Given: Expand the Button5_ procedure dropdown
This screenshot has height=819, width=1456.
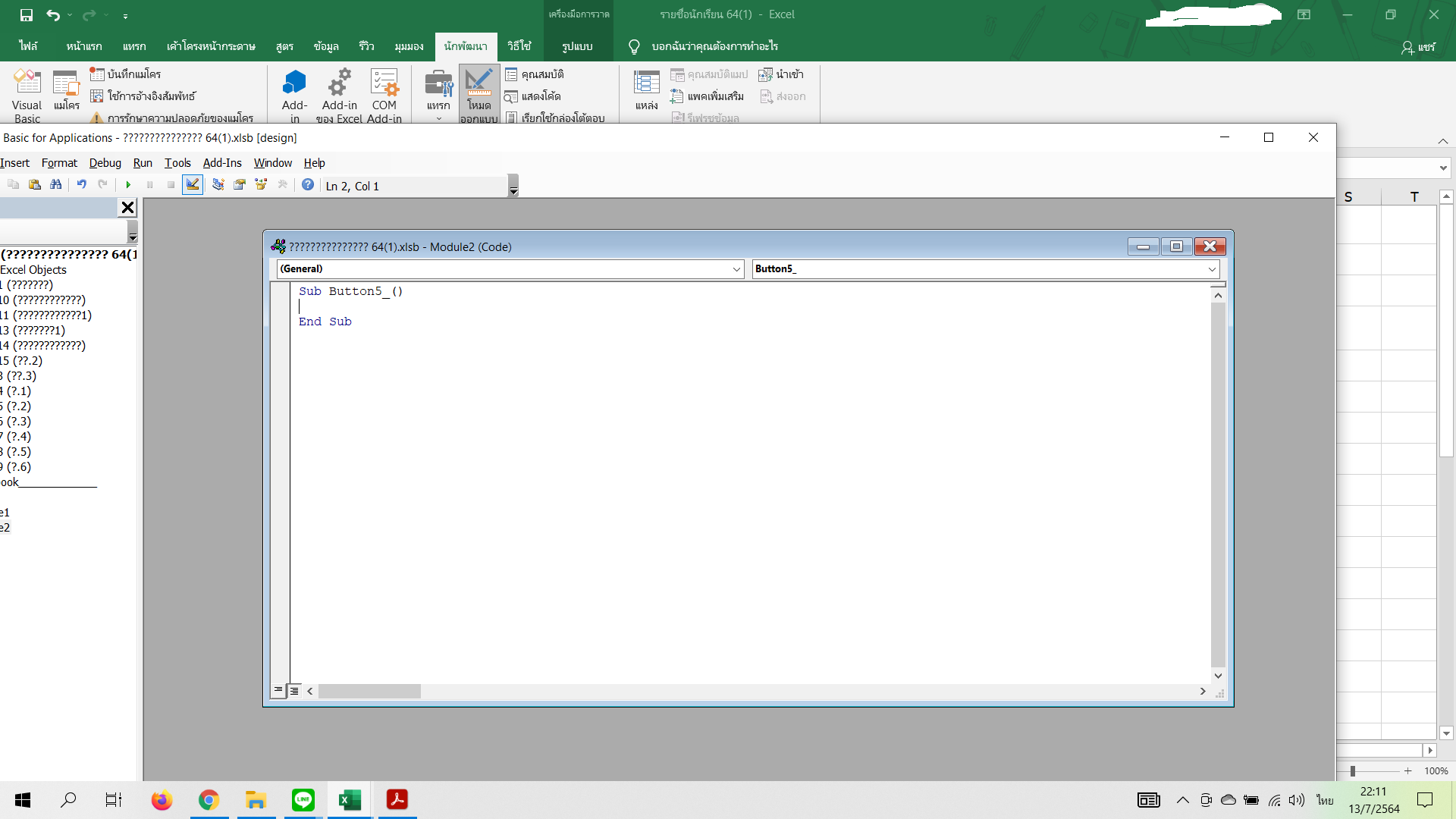Looking at the screenshot, I should 1212,269.
